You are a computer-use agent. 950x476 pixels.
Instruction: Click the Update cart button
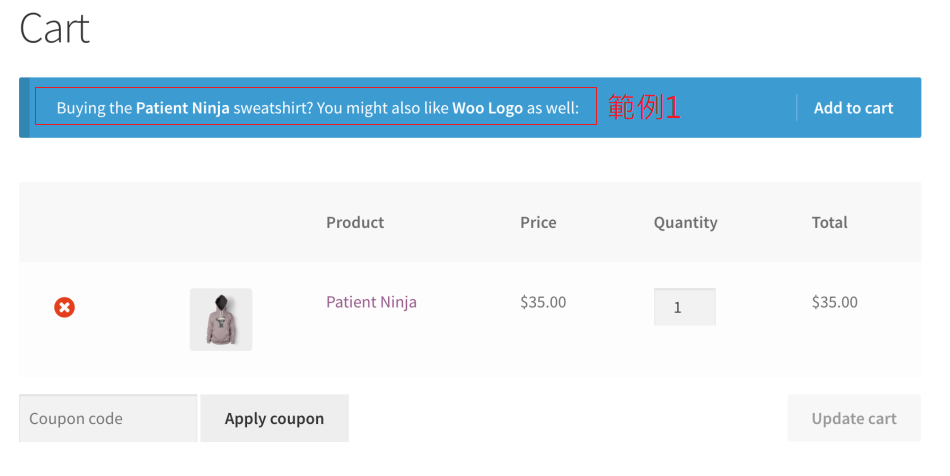(853, 419)
